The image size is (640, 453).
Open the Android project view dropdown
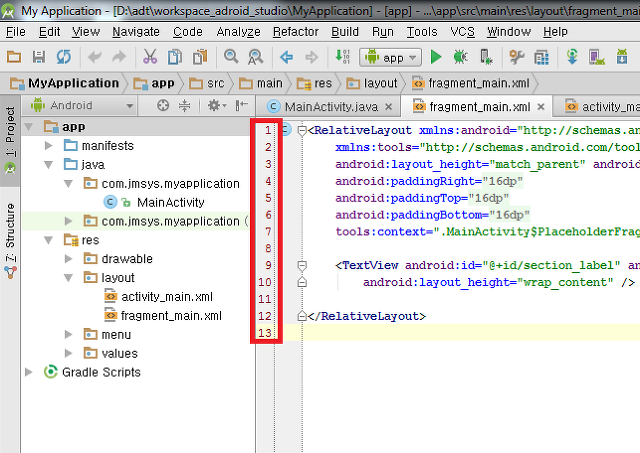click(82, 106)
